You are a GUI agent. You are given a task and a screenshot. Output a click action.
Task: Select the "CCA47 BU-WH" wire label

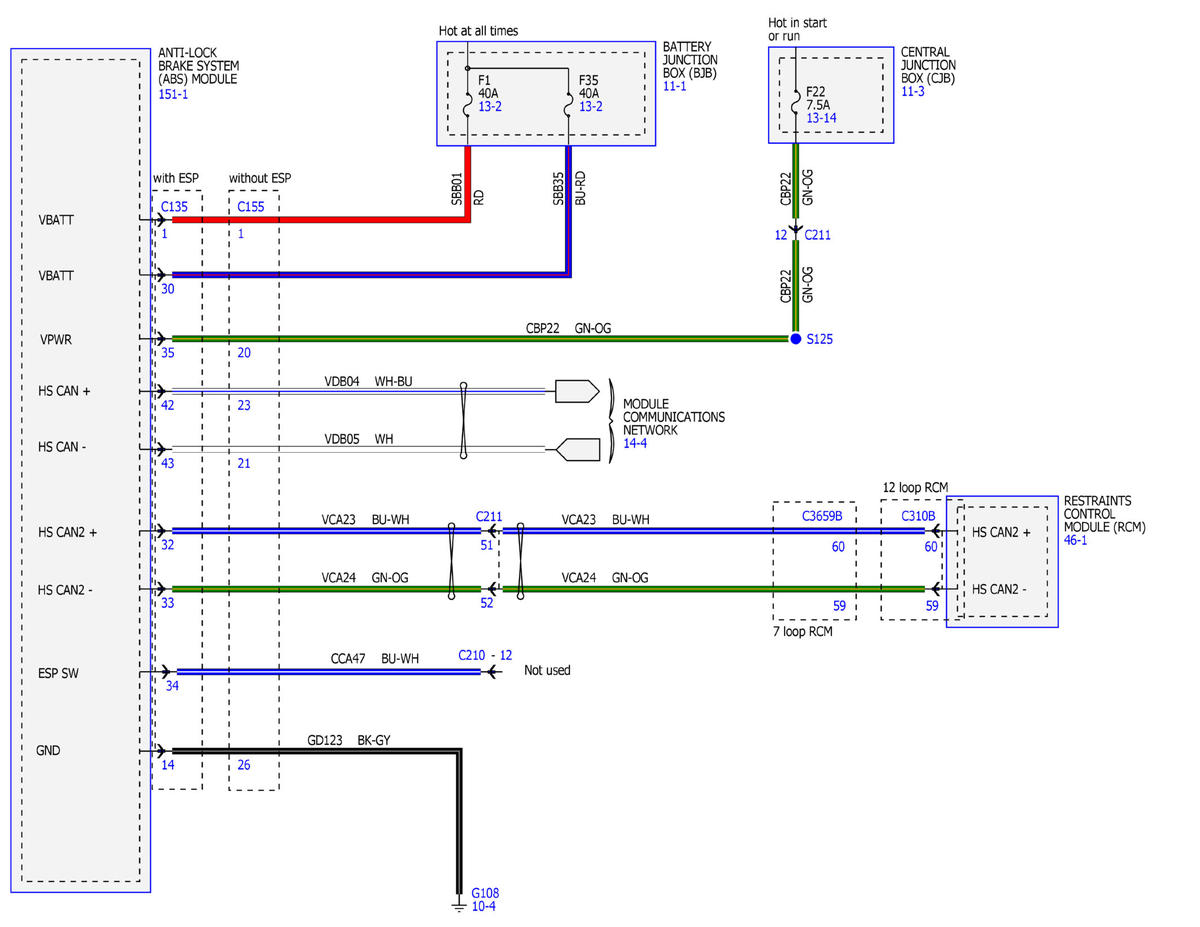(x=375, y=659)
